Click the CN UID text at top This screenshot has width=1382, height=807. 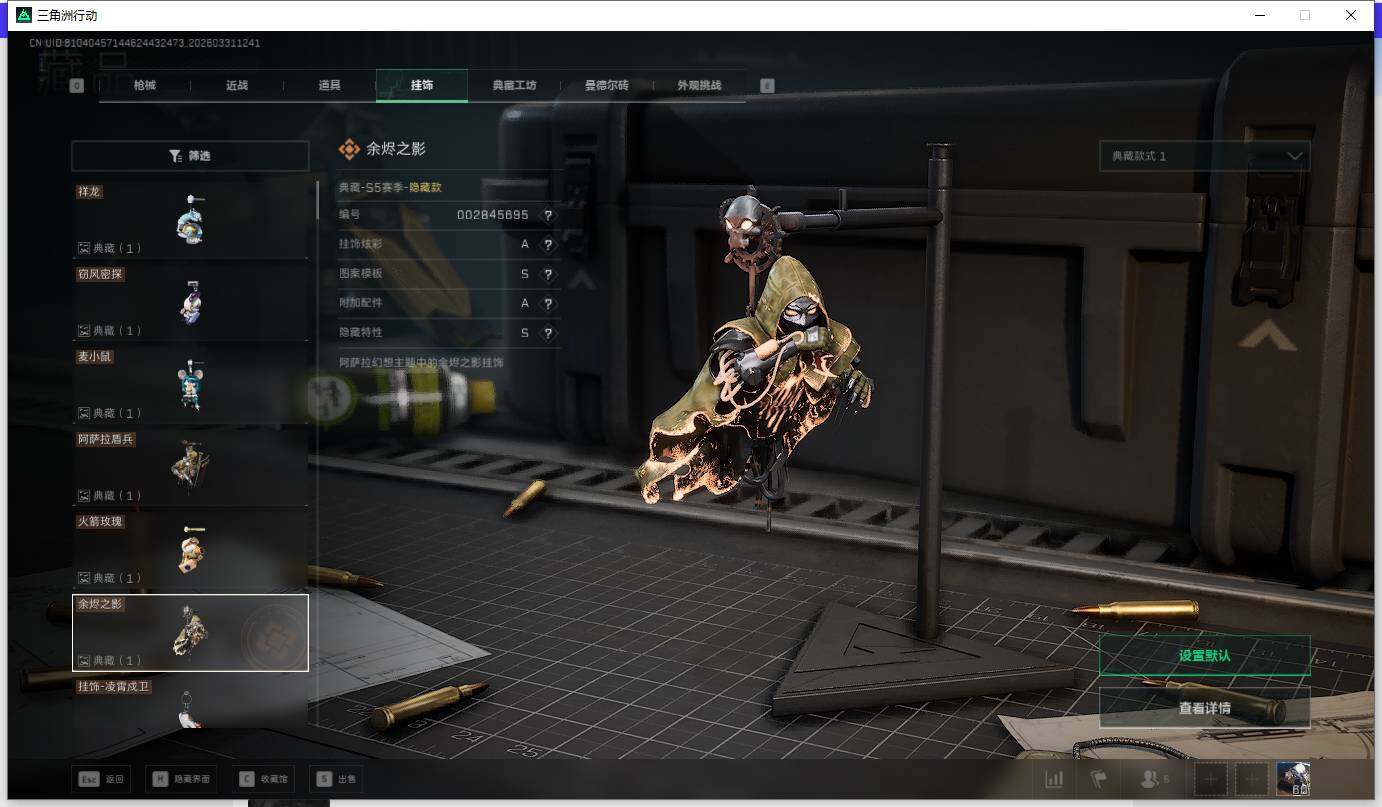pos(144,43)
